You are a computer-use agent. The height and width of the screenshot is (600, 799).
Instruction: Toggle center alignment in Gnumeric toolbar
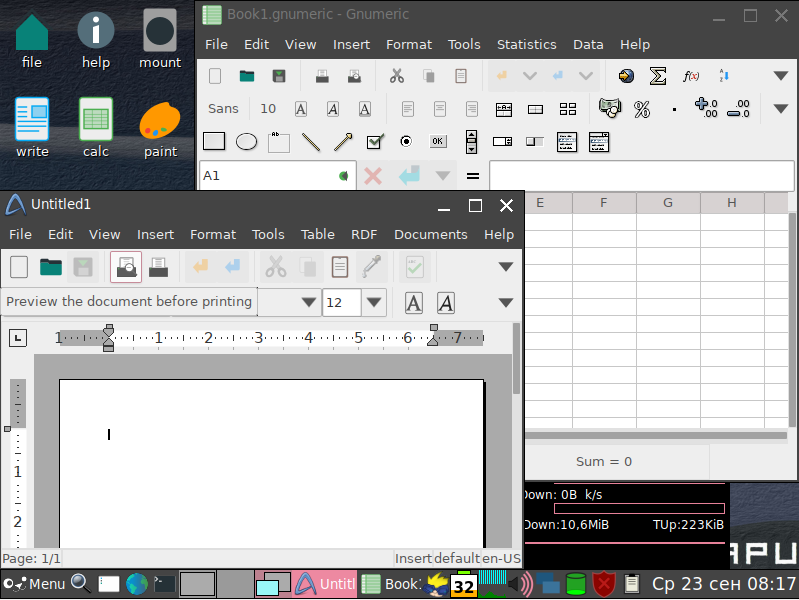click(440, 109)
